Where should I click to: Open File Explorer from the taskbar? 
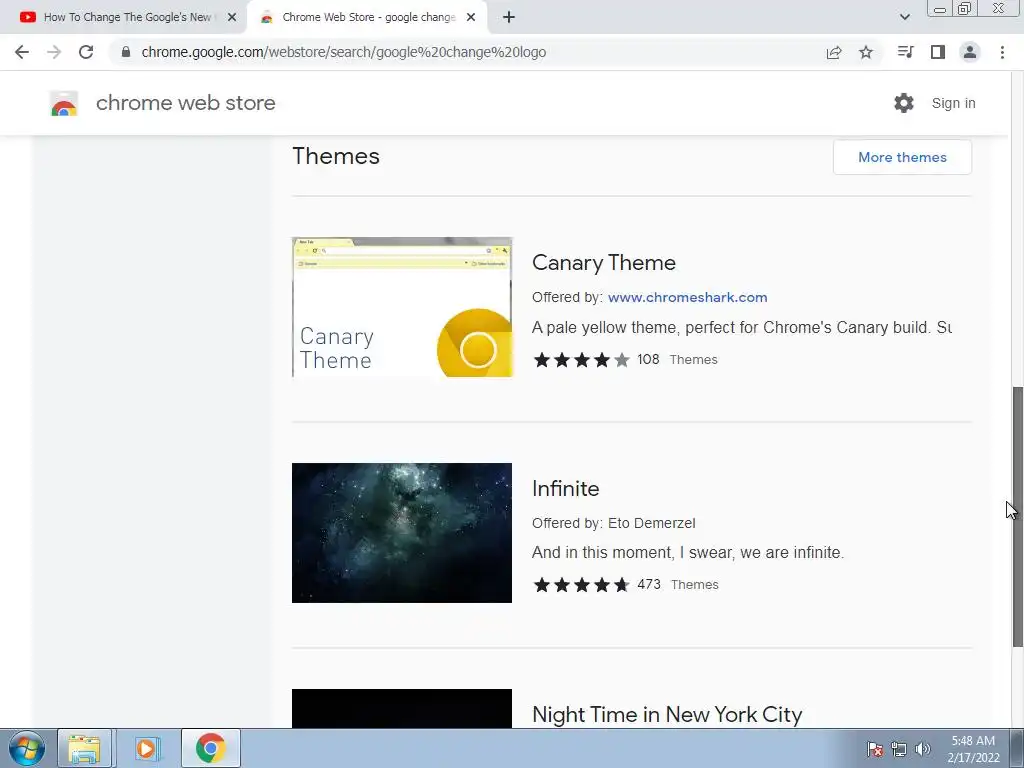point(84,748)
